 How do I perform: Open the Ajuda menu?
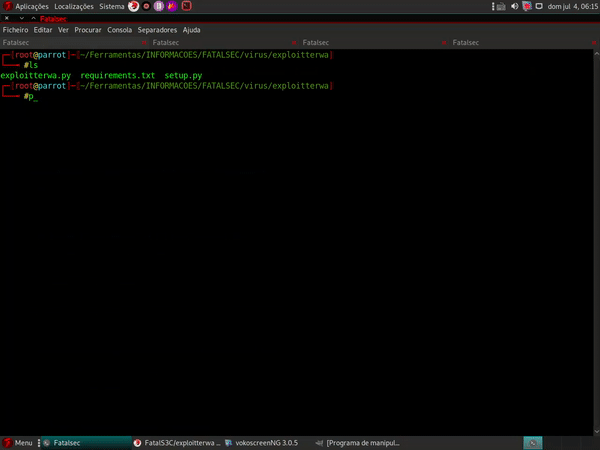coord(191,30)
